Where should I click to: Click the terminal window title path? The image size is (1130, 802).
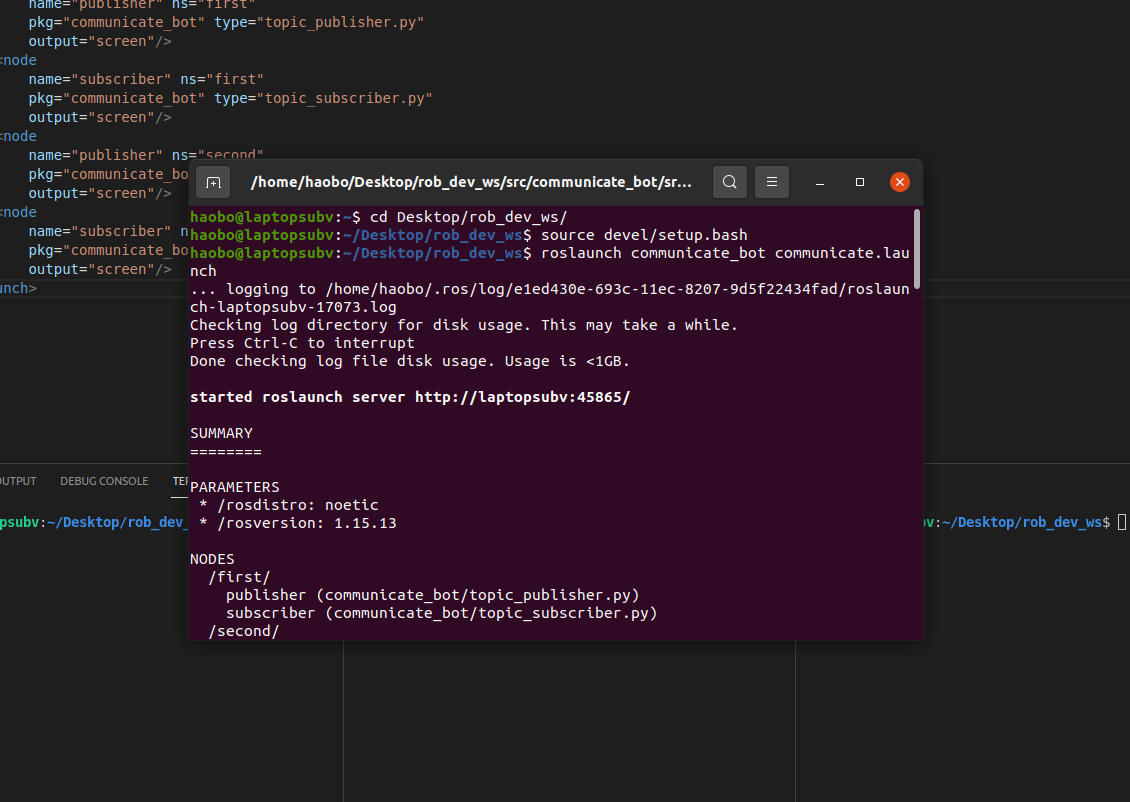(x=471, y=182)
